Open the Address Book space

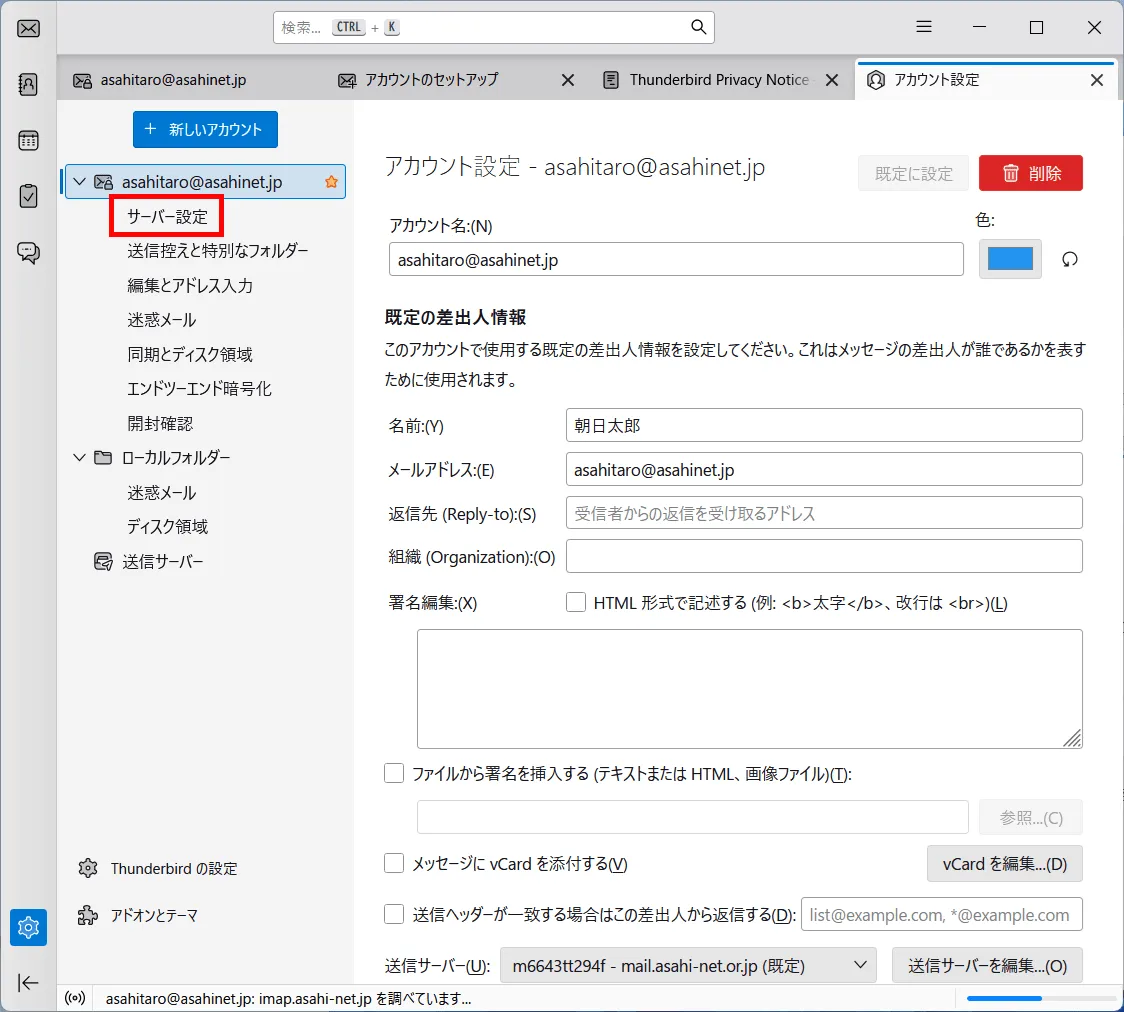coord(28,84)
